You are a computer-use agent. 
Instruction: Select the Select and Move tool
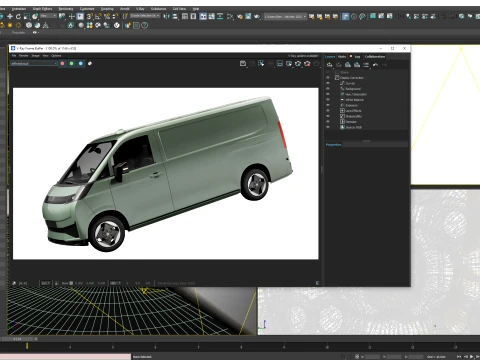[x=10, y=16]
